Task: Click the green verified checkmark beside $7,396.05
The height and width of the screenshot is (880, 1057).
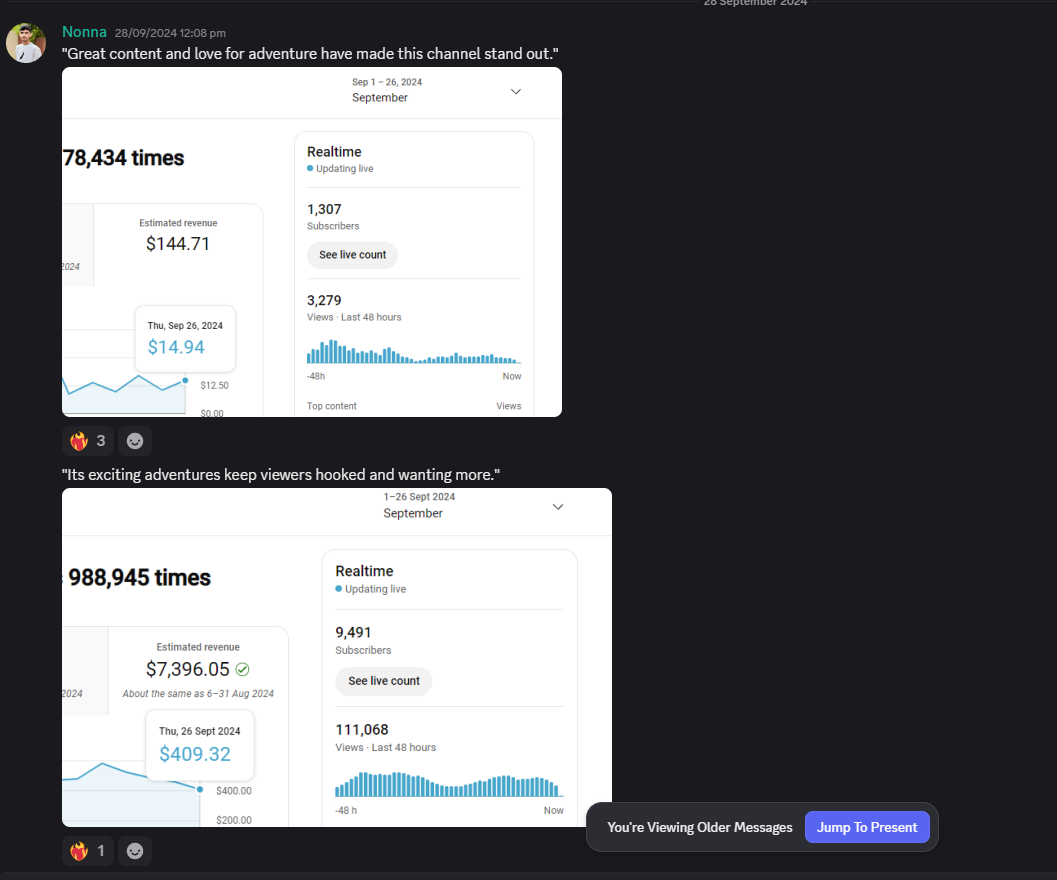Action: pyautogui.click(x=243, y=670)
